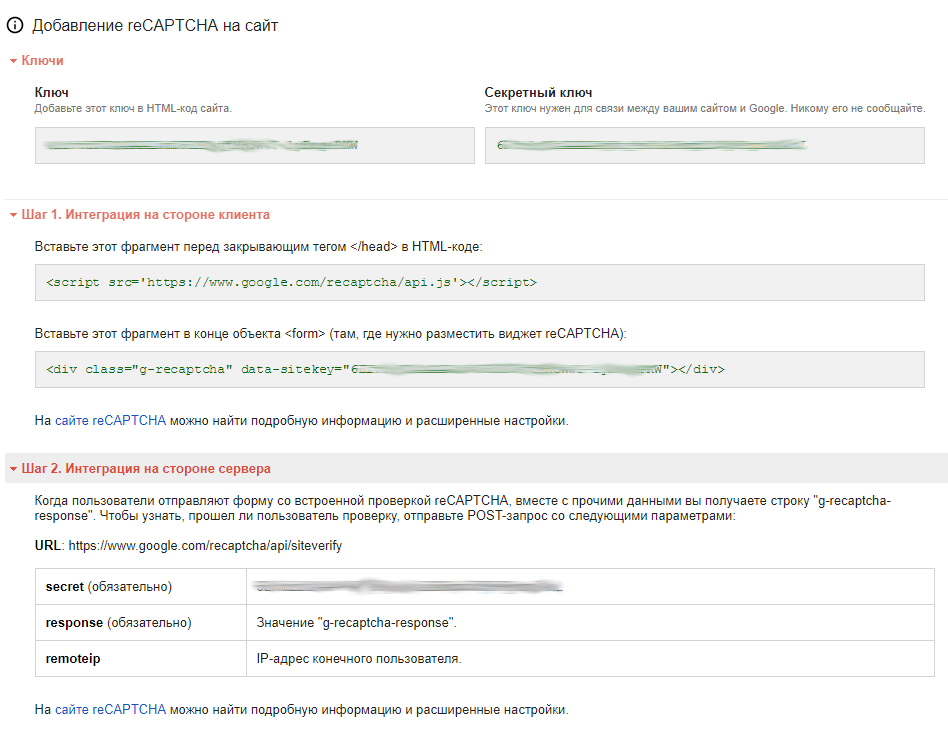Click the info icon beside the page title
Viewport: 948px width, 735px height.
[15, 26]
